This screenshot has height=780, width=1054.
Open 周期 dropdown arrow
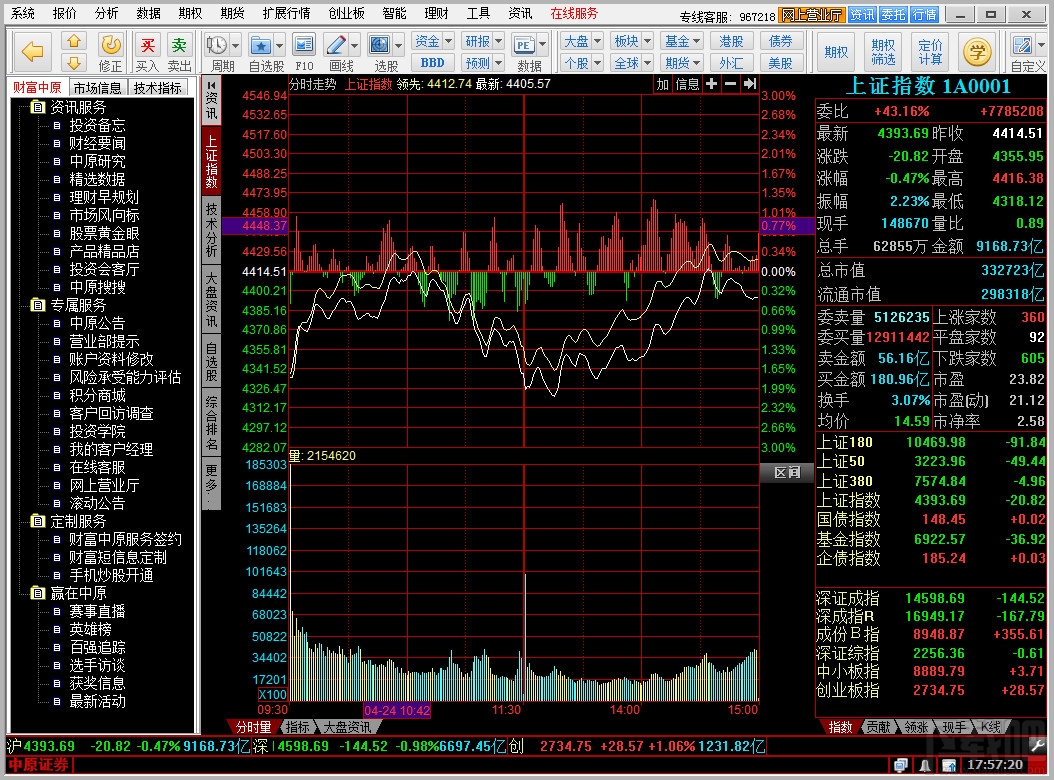click(x=235, y=46)
